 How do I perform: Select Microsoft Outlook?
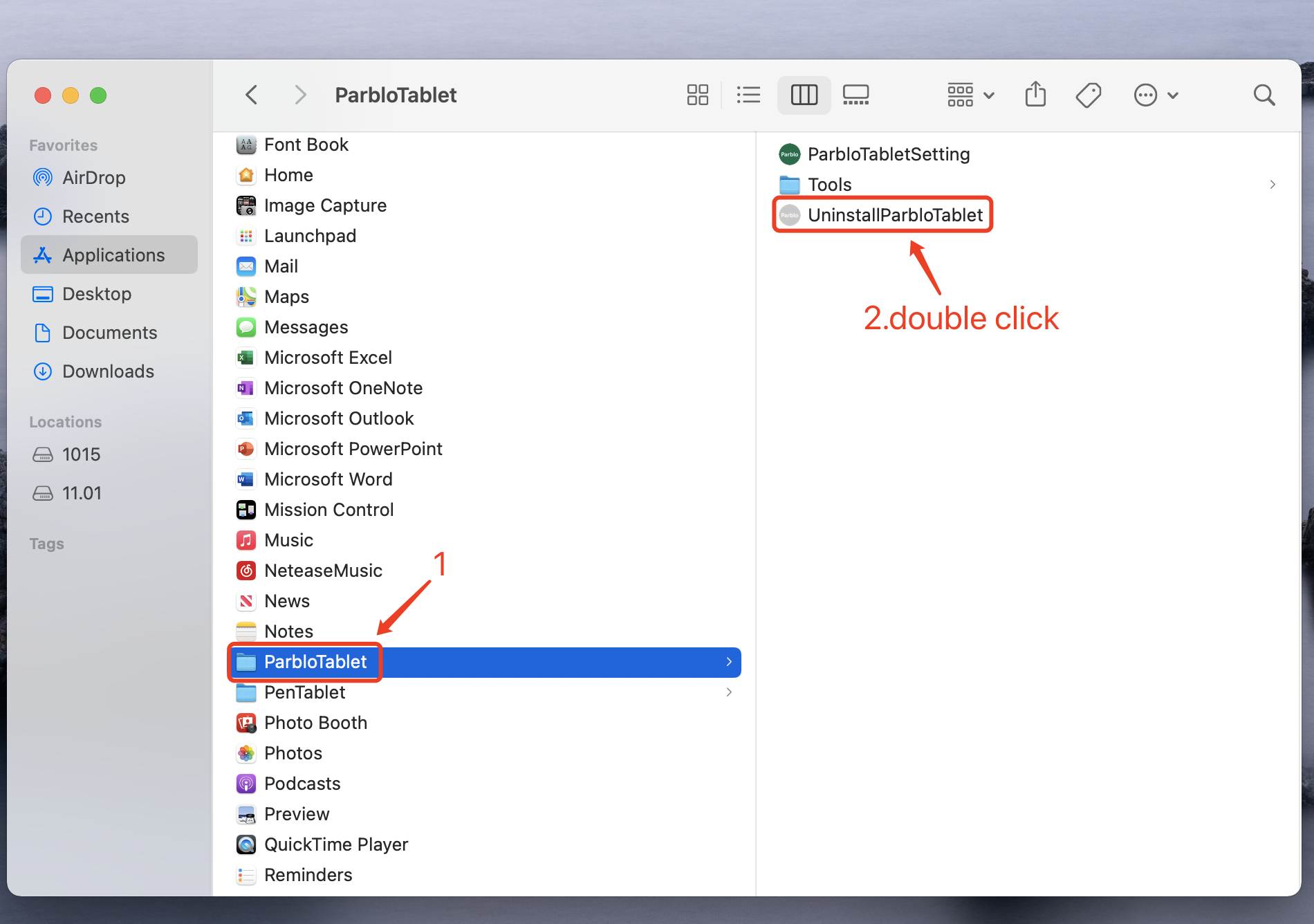tap(485, 418)
